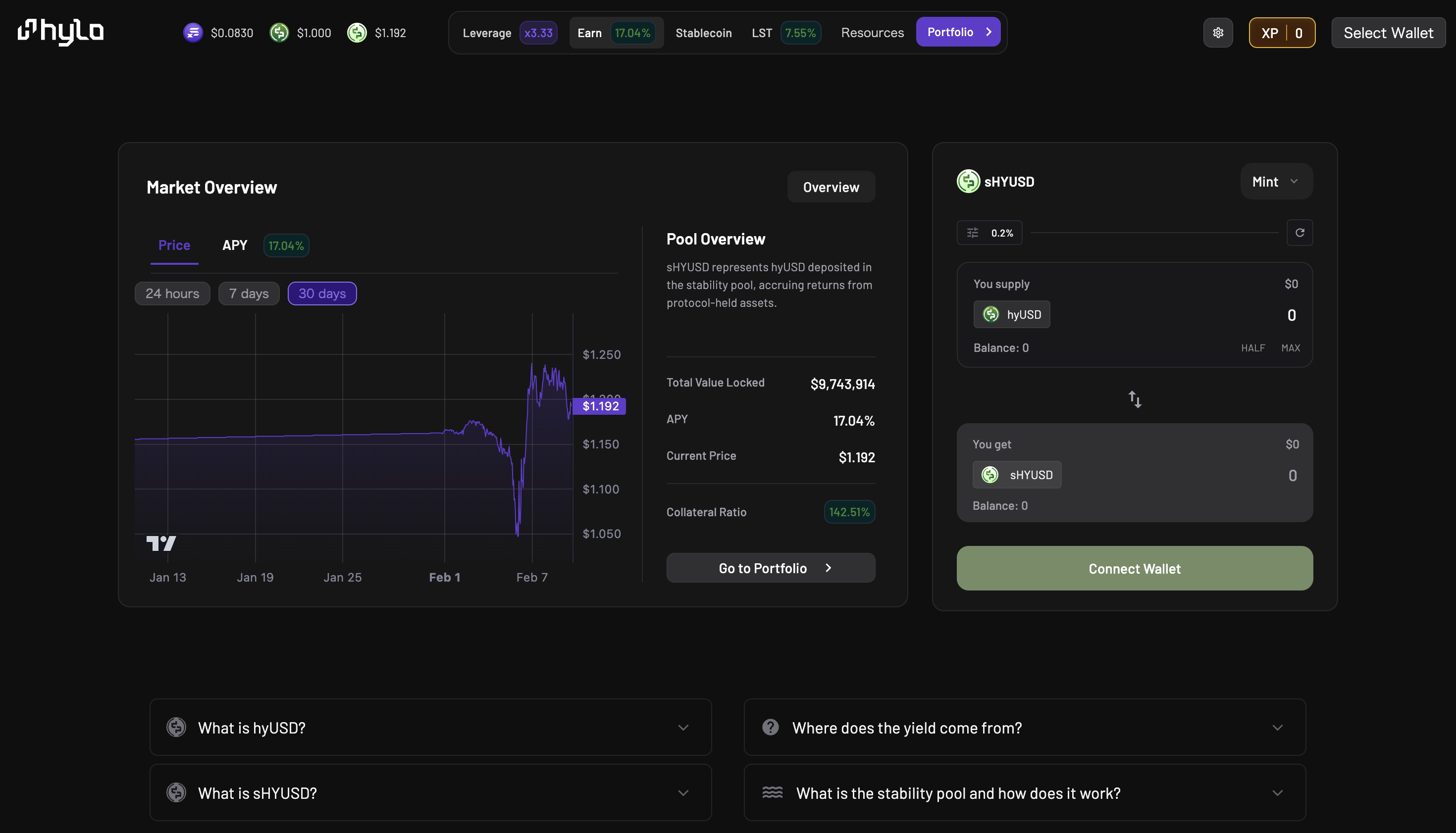
Task: Click MAX to supply full balance
Action: [x=1290, y=348]
